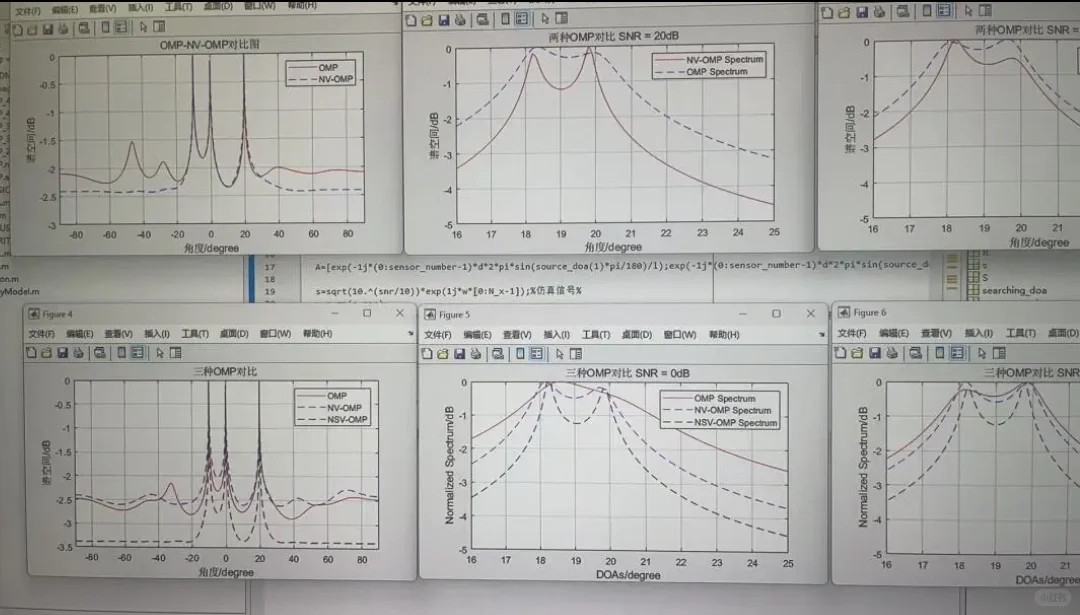Click Link Plot icon in Figure 4 toolbar
1080x615 pixels.
(100, 353)
